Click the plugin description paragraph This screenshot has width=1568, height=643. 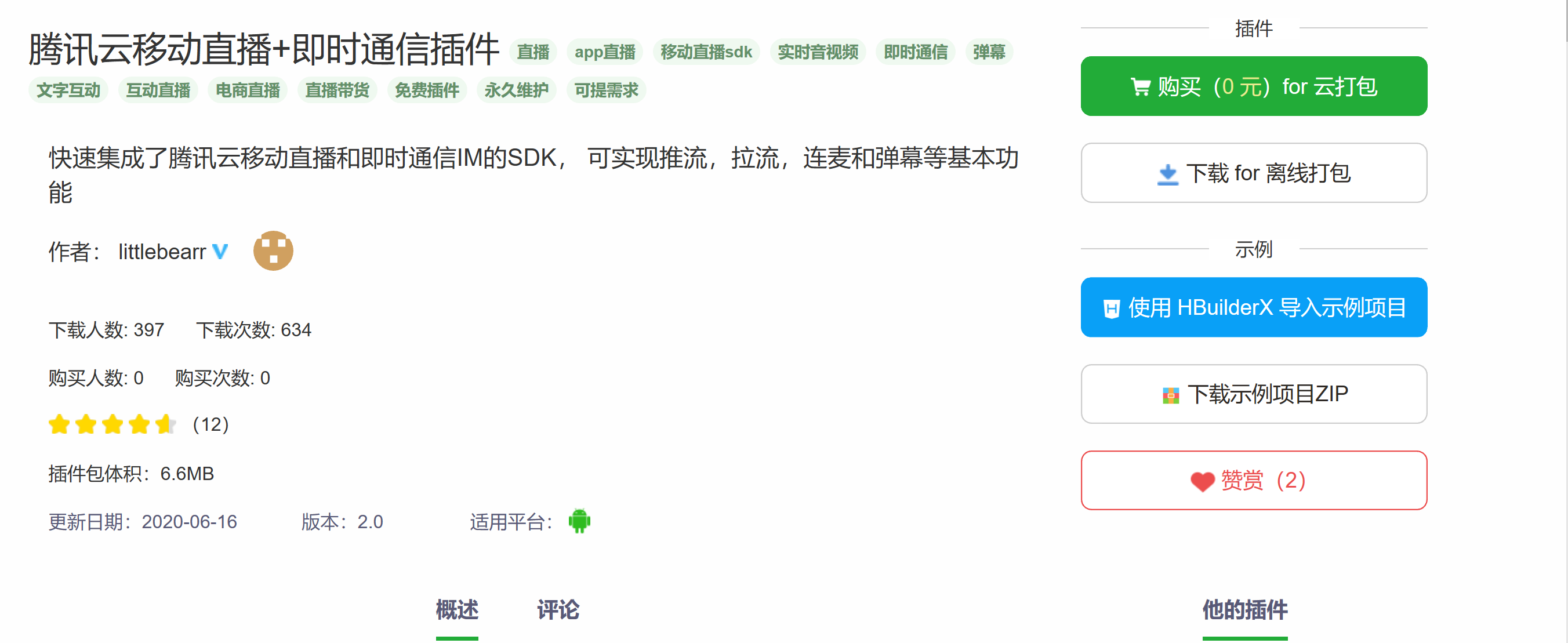pos(533,175)
